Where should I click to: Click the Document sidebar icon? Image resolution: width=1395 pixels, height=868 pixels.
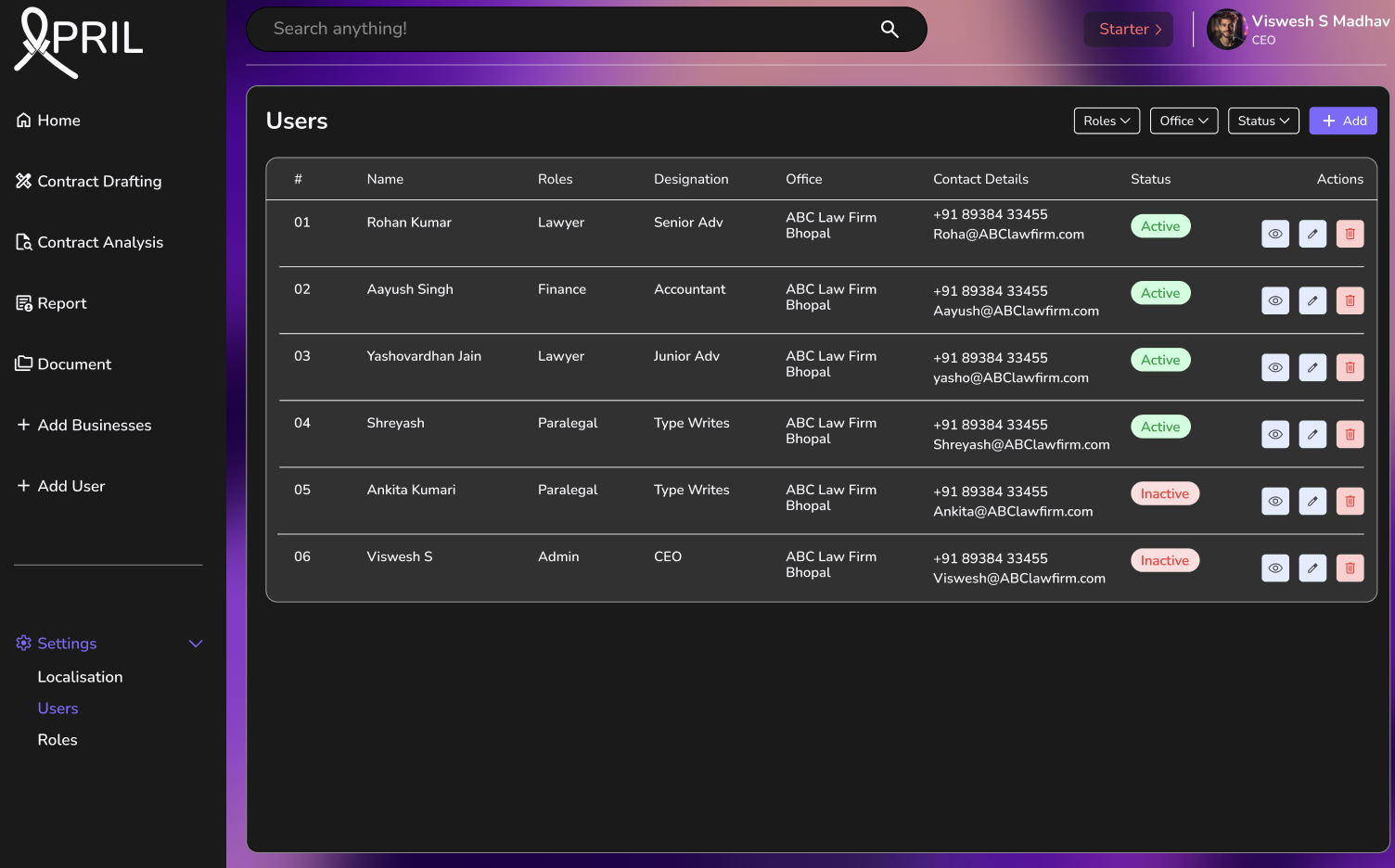pos(24,364)
